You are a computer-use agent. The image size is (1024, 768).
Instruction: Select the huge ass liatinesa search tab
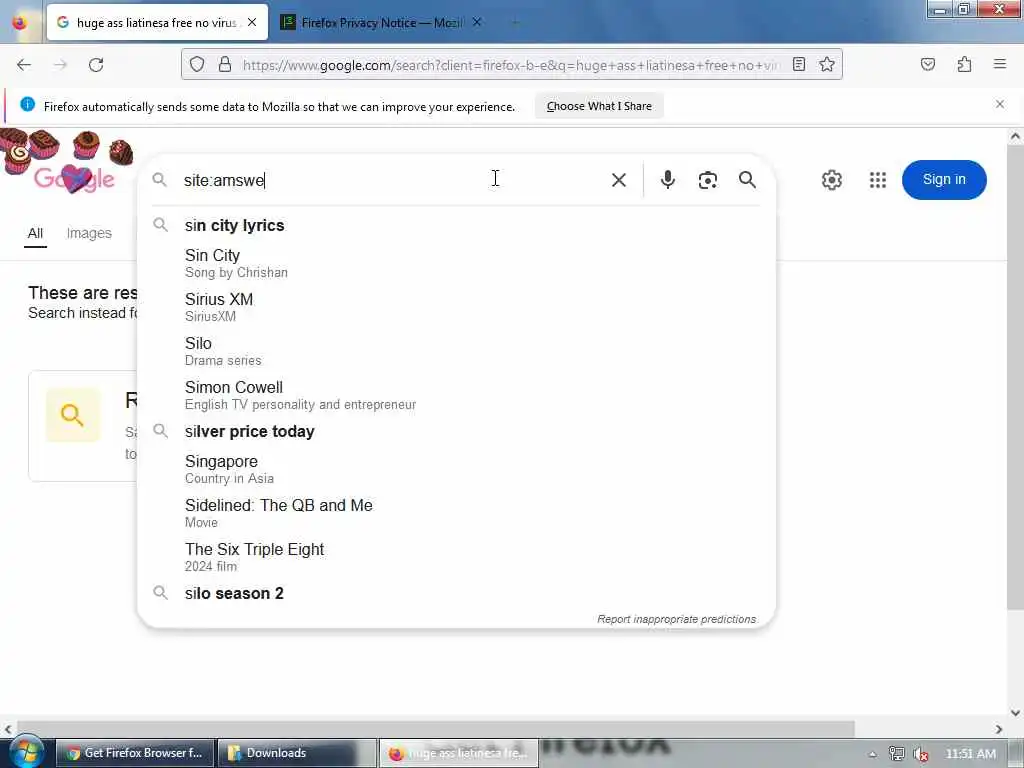(x=157, y=23)
